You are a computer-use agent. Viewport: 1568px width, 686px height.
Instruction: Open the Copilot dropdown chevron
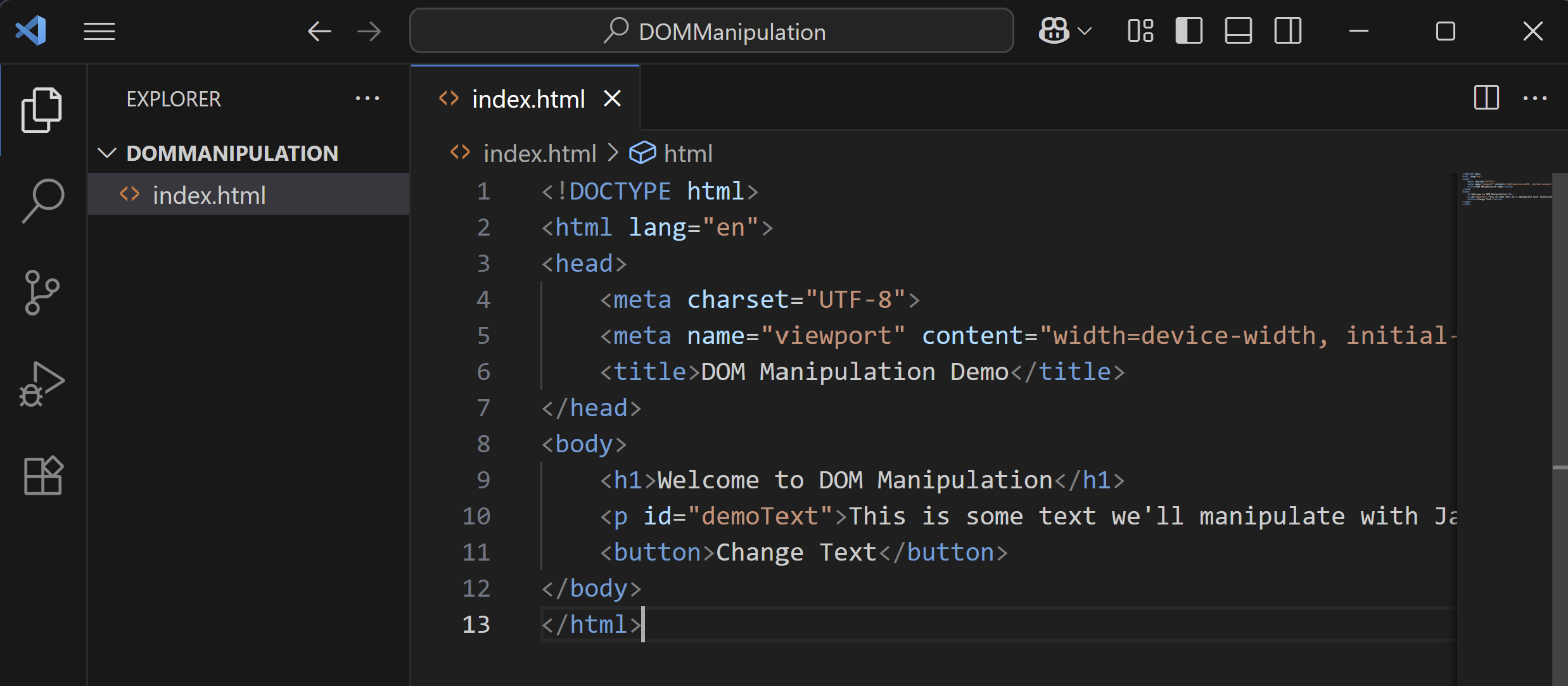pos(1086,30)
